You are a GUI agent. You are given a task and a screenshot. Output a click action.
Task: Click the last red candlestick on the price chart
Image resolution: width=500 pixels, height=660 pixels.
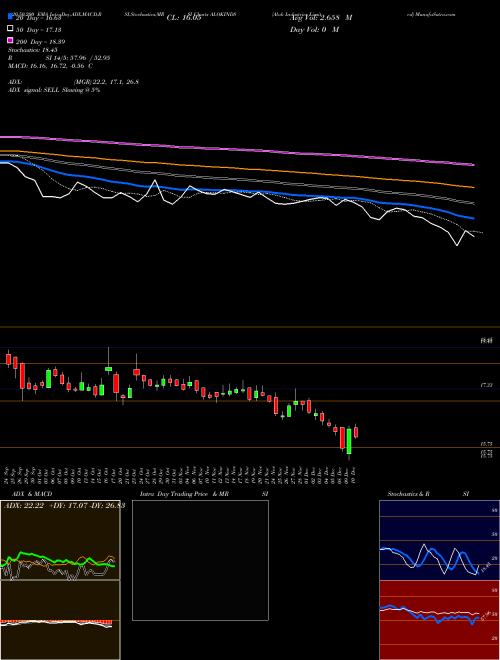[356, 432]
